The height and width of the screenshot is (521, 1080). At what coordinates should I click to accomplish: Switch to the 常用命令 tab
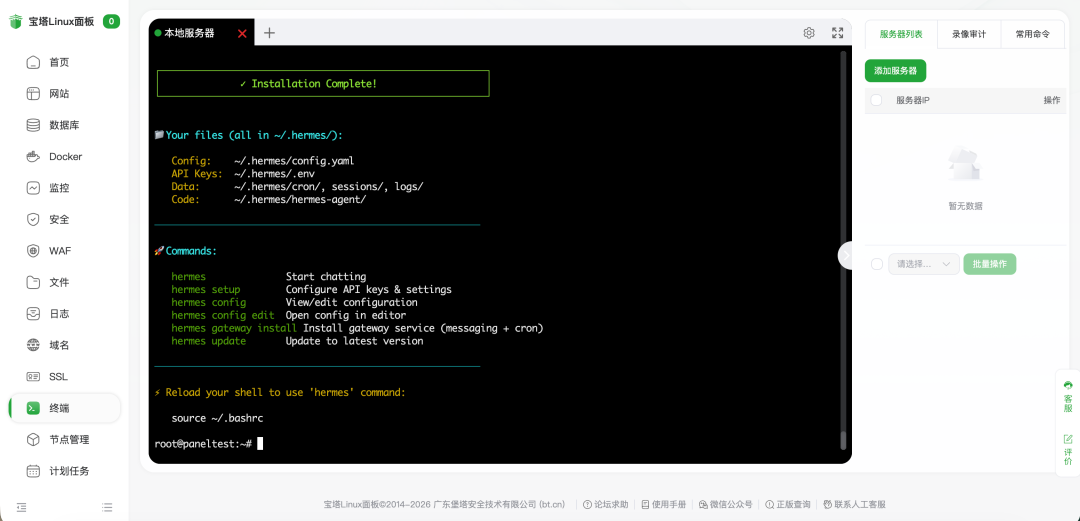click(1032, 33)
